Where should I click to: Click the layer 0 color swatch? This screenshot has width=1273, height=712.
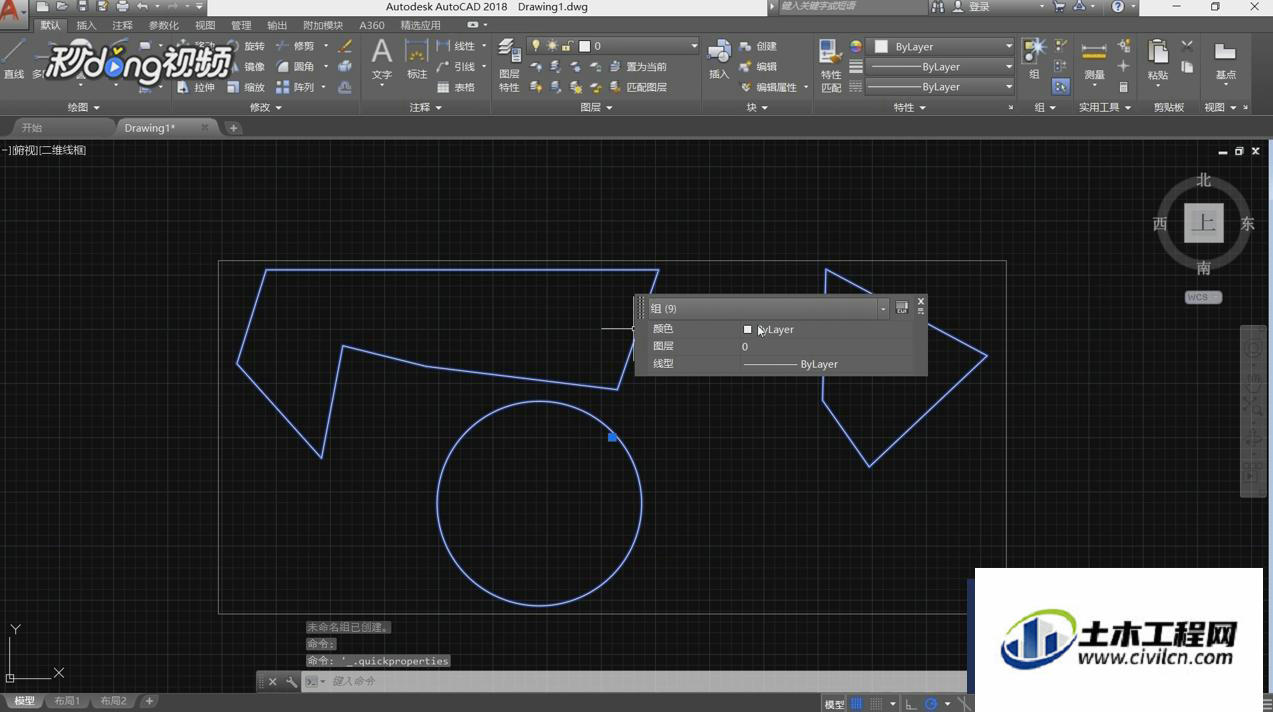(585, 46)
